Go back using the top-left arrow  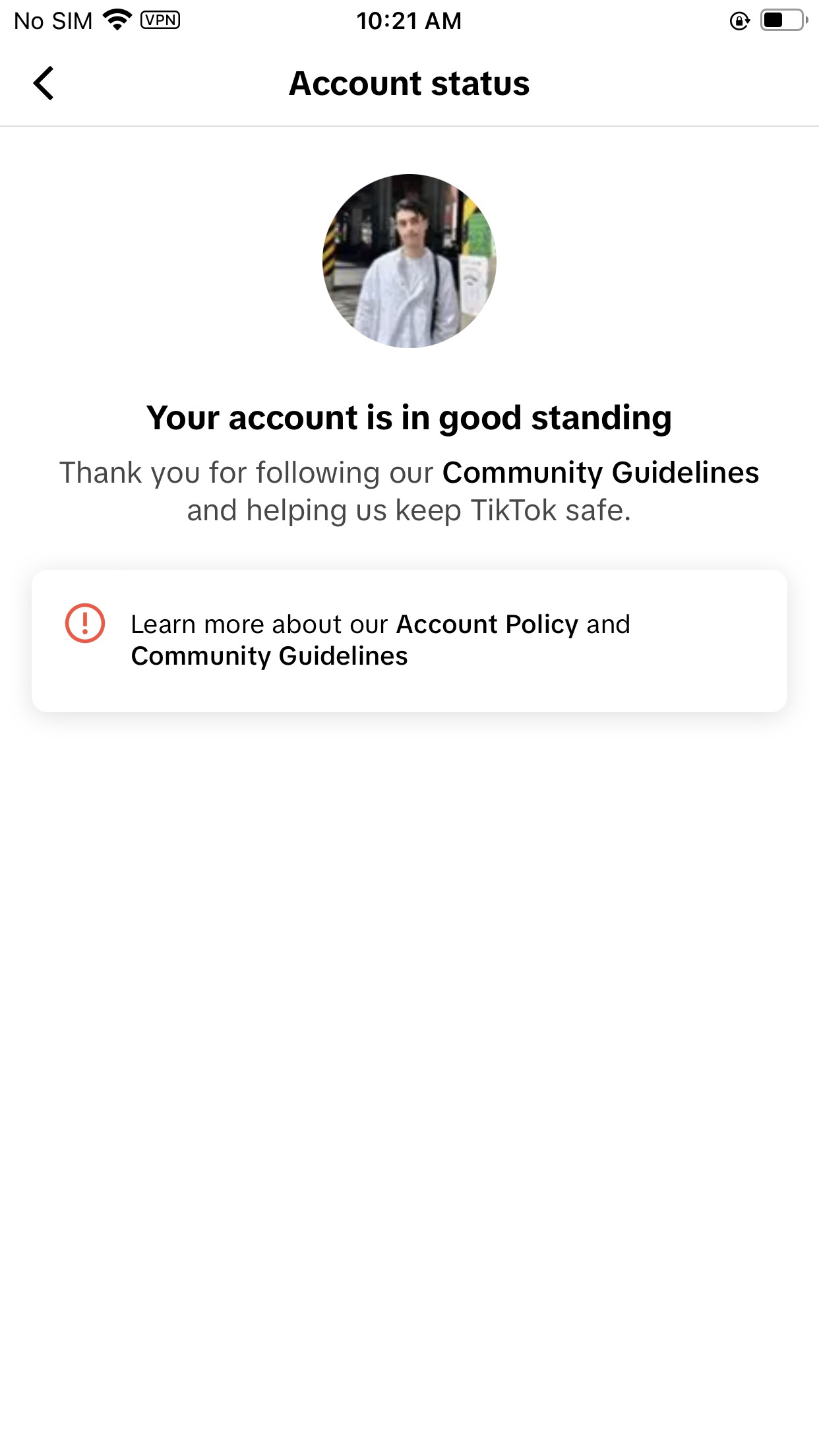pos(44,84)
